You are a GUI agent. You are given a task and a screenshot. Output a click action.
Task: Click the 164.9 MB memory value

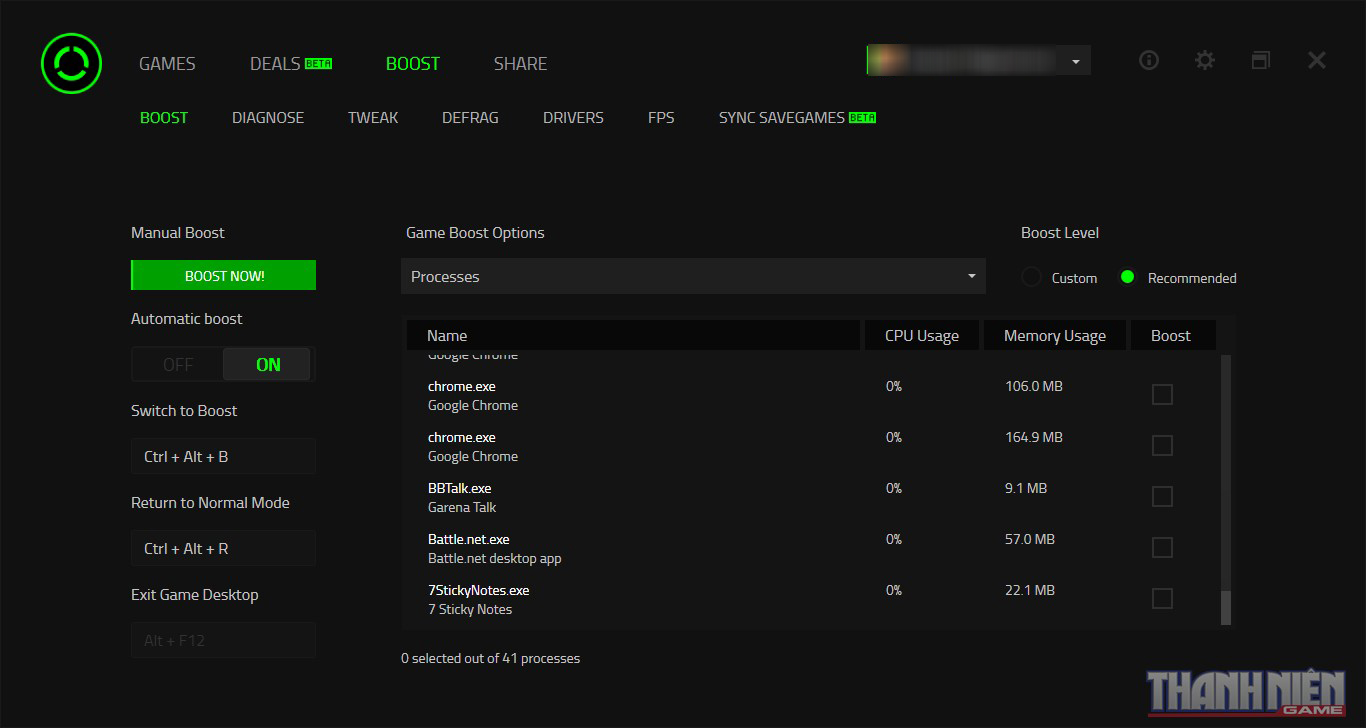1034,437
